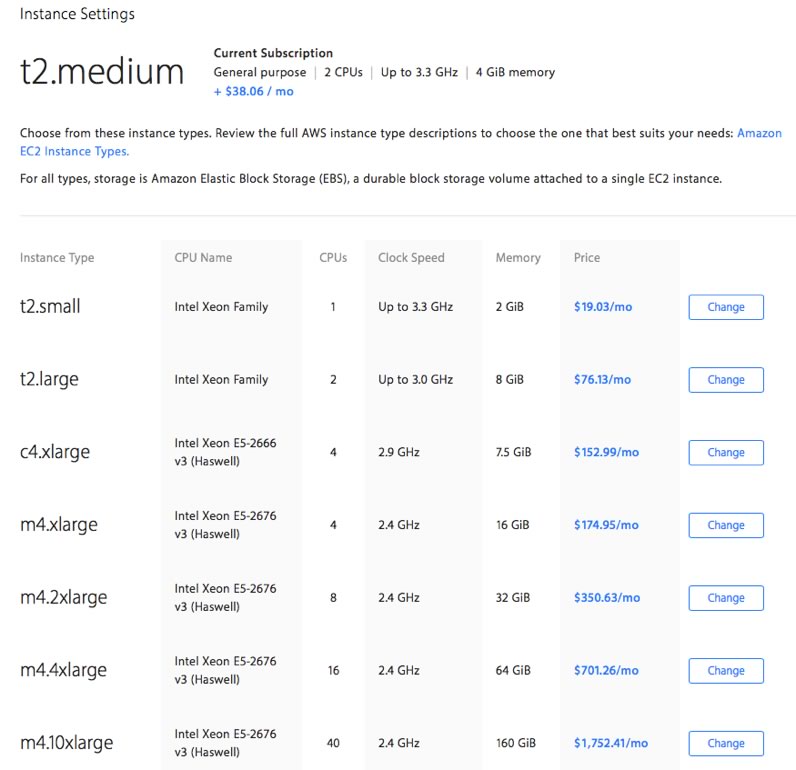Click the $76.13/mo price

pyautogui.click(x=603, y=379)
